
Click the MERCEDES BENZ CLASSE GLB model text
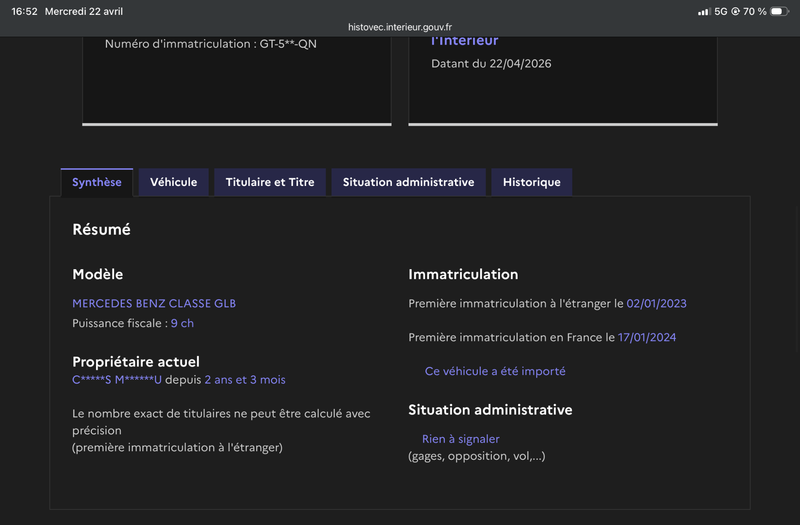tap(154, 304)
